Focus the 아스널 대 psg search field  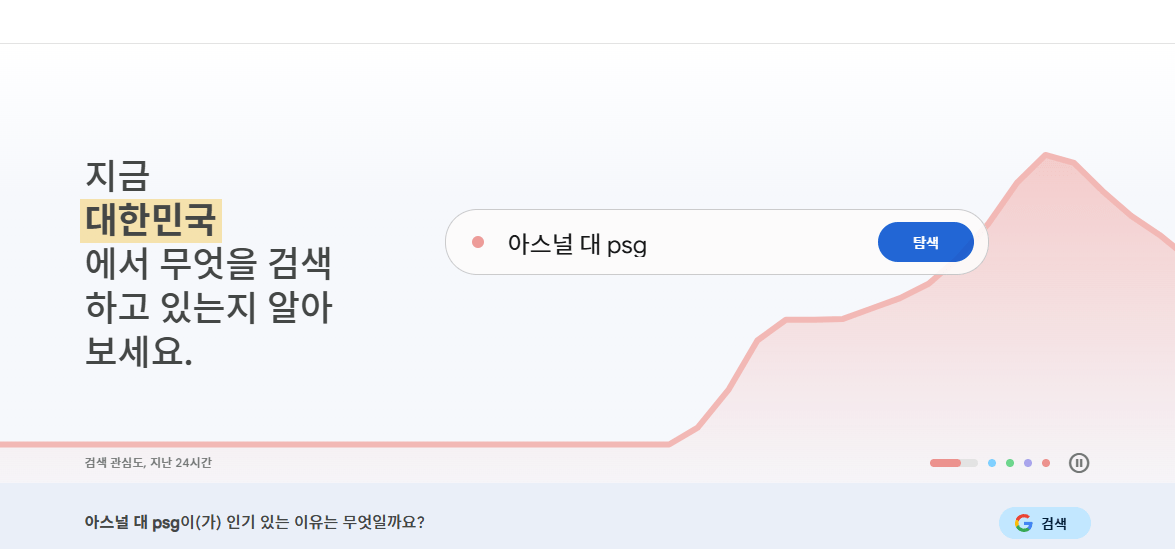tap(680, 242)
